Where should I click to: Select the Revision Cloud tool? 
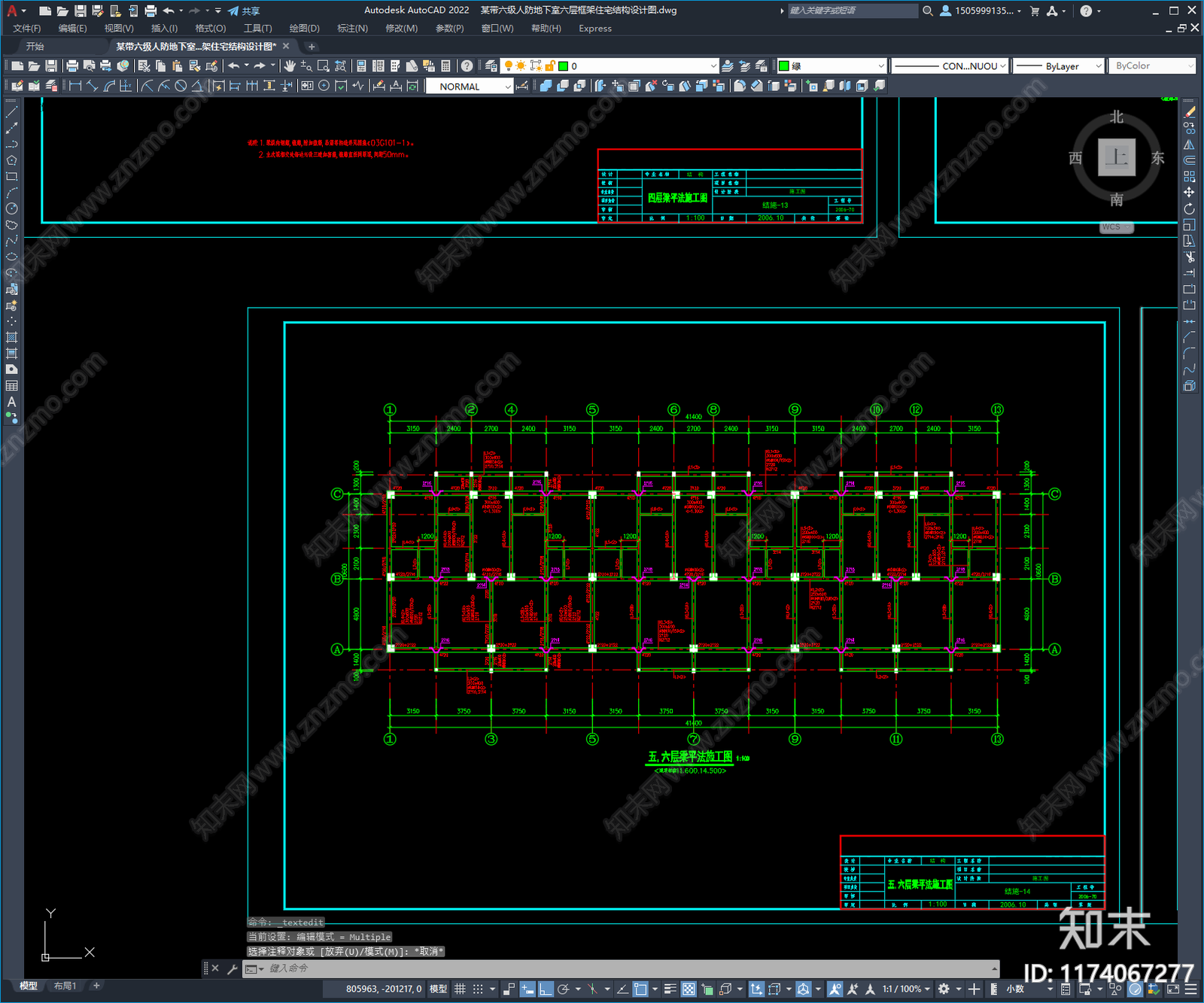pyautogui.click(x=11, y=224)
